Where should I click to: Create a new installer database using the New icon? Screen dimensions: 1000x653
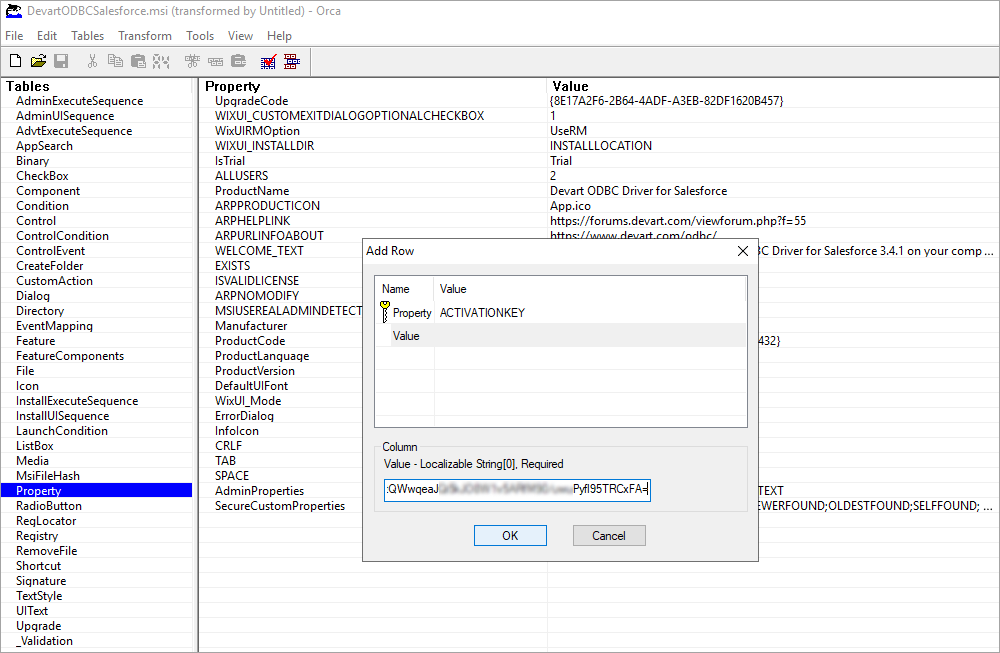point(14,60)
